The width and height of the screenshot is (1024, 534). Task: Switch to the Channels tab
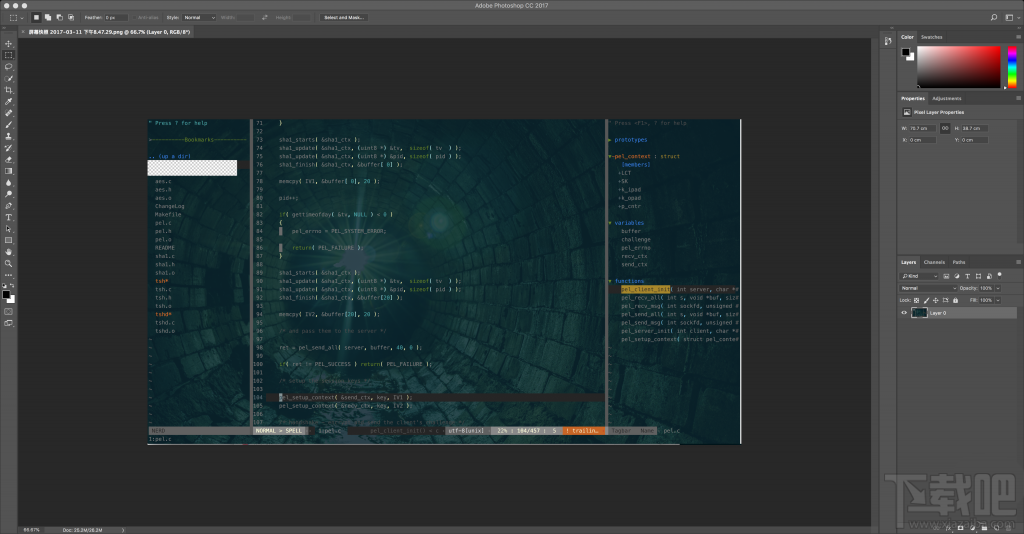pyautogui.click(x=935, y=262)
